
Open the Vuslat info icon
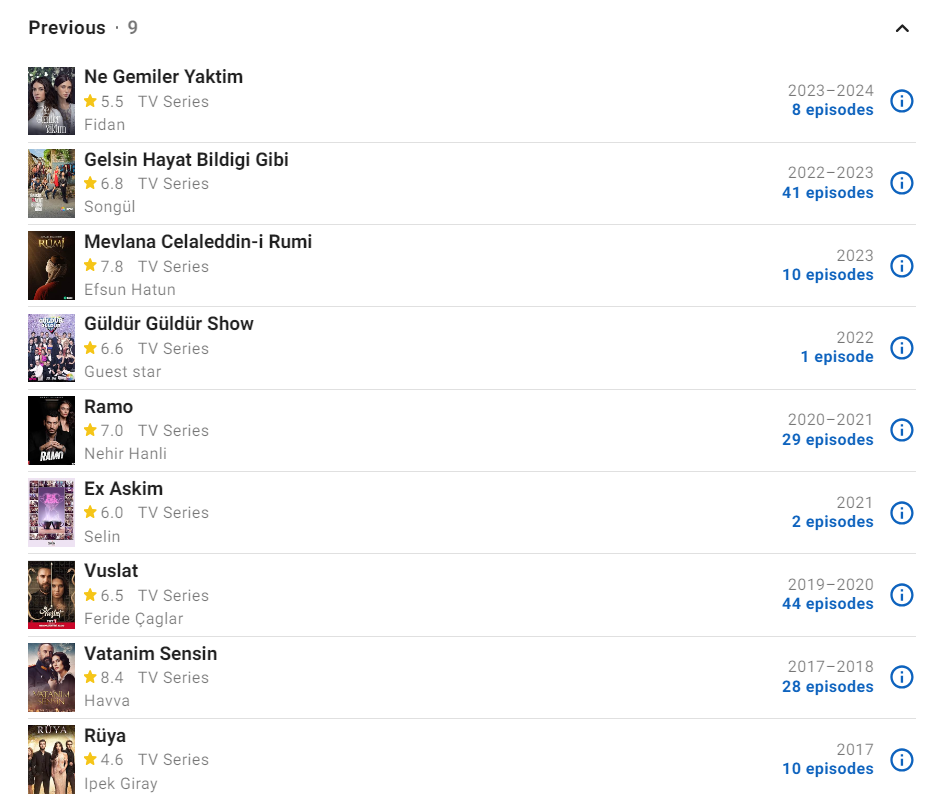901,595
